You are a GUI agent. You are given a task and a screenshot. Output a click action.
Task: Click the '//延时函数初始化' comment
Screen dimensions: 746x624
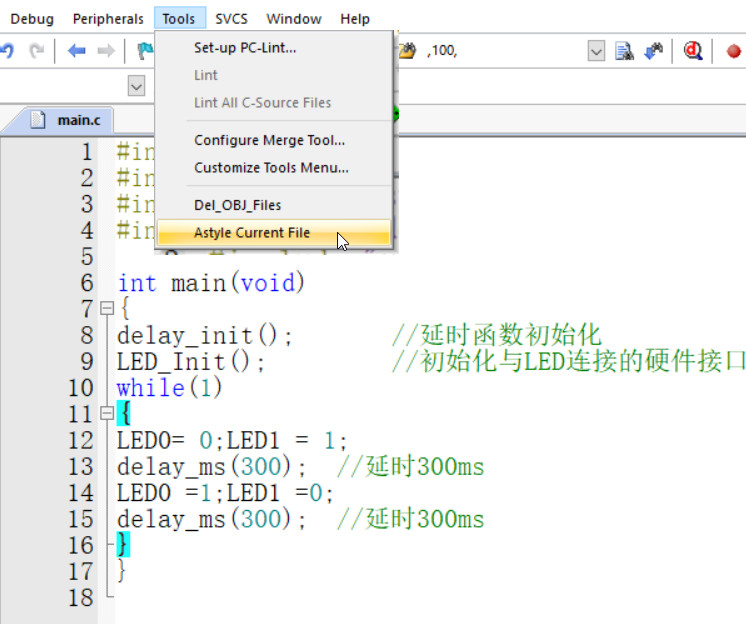(497, 335)
